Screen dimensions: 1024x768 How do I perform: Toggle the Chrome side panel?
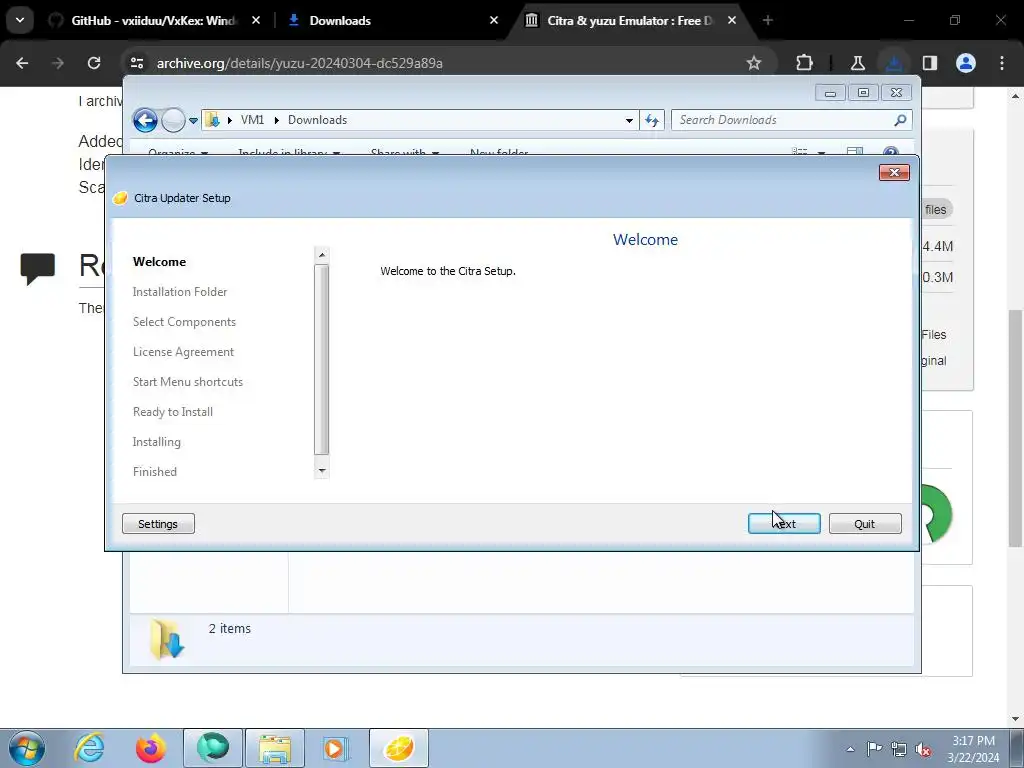pyautogui.click(x=930, y=63)
